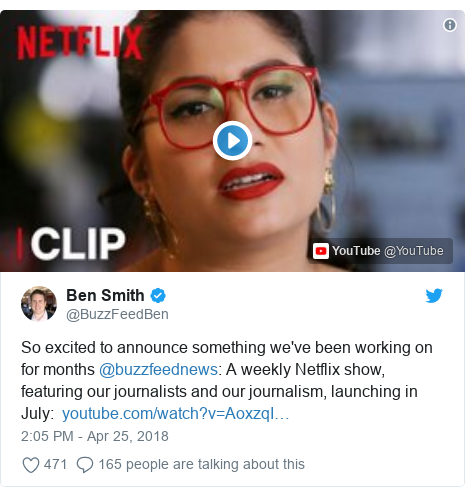465x497 pixels.
Task: Click the reply speech bubble icon
Action: (x=85, y=465)
